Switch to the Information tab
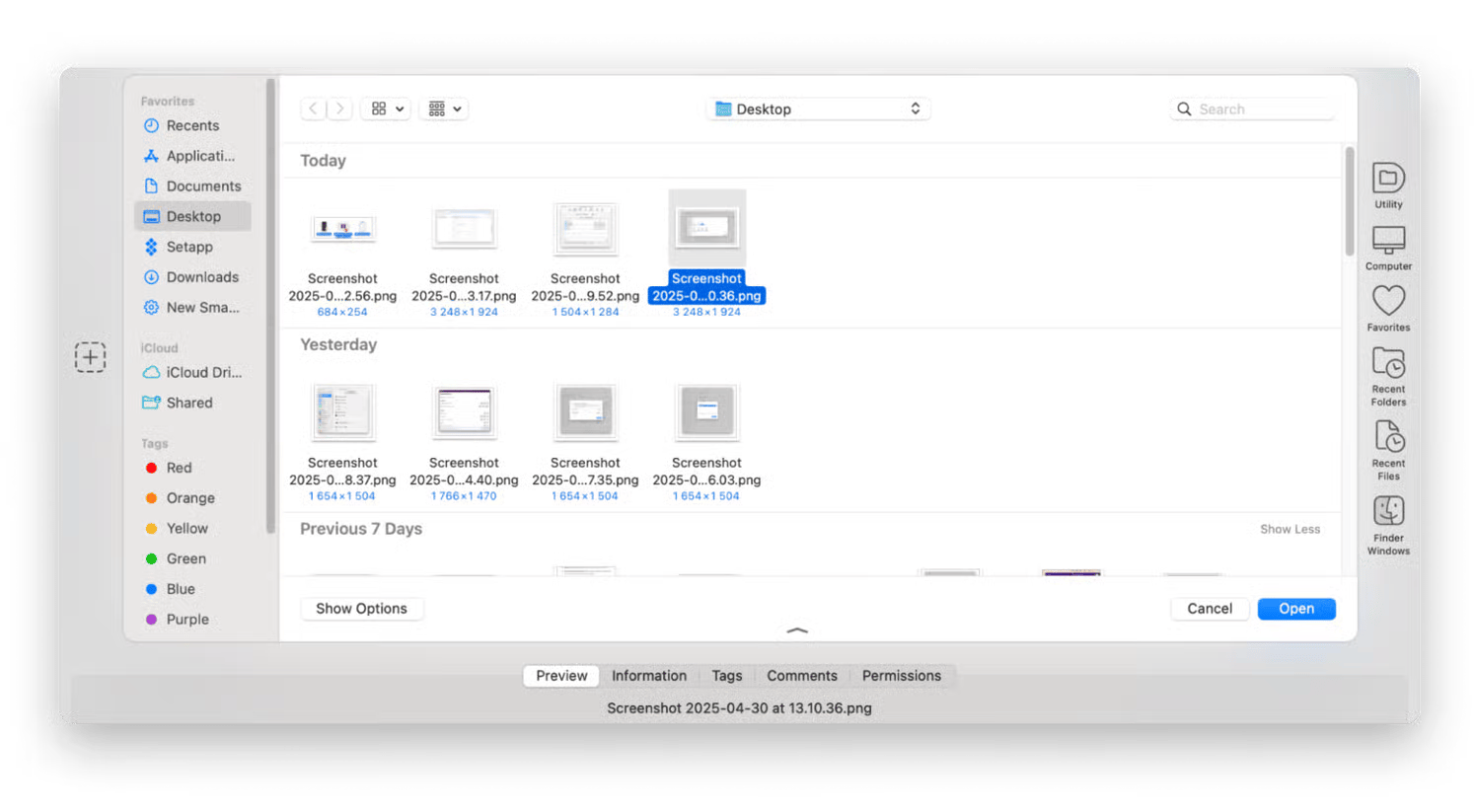This screenshot has width=1474, height=812. tap(648, 676)
